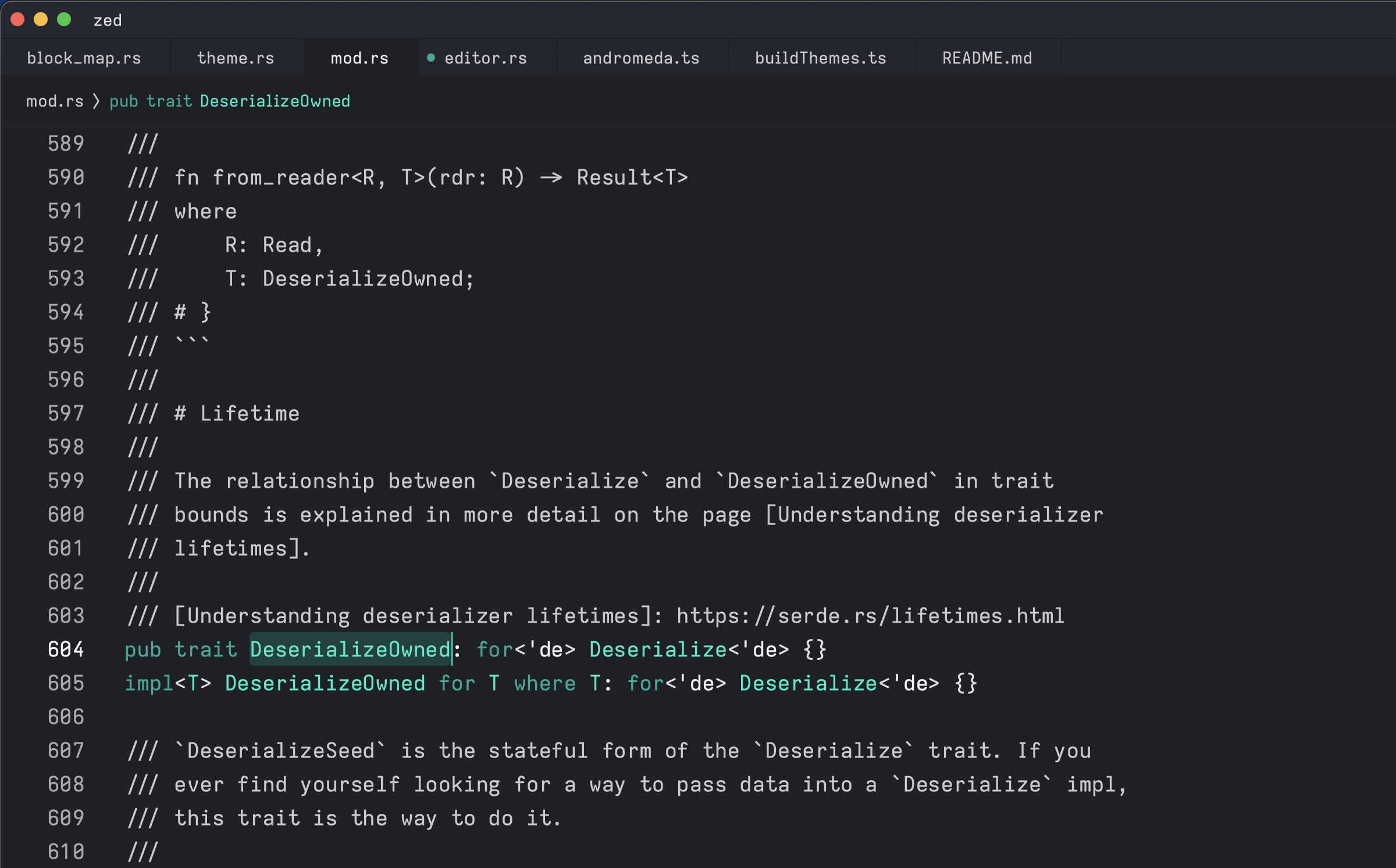Switch to the theme.rs tab

click(235, 58)
